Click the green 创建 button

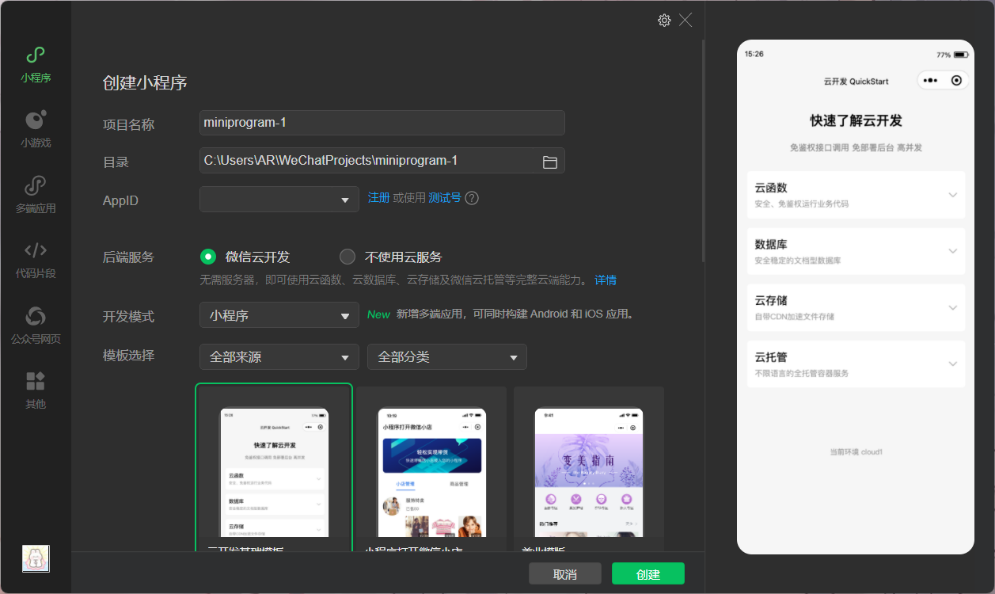[x=648, y=574]
